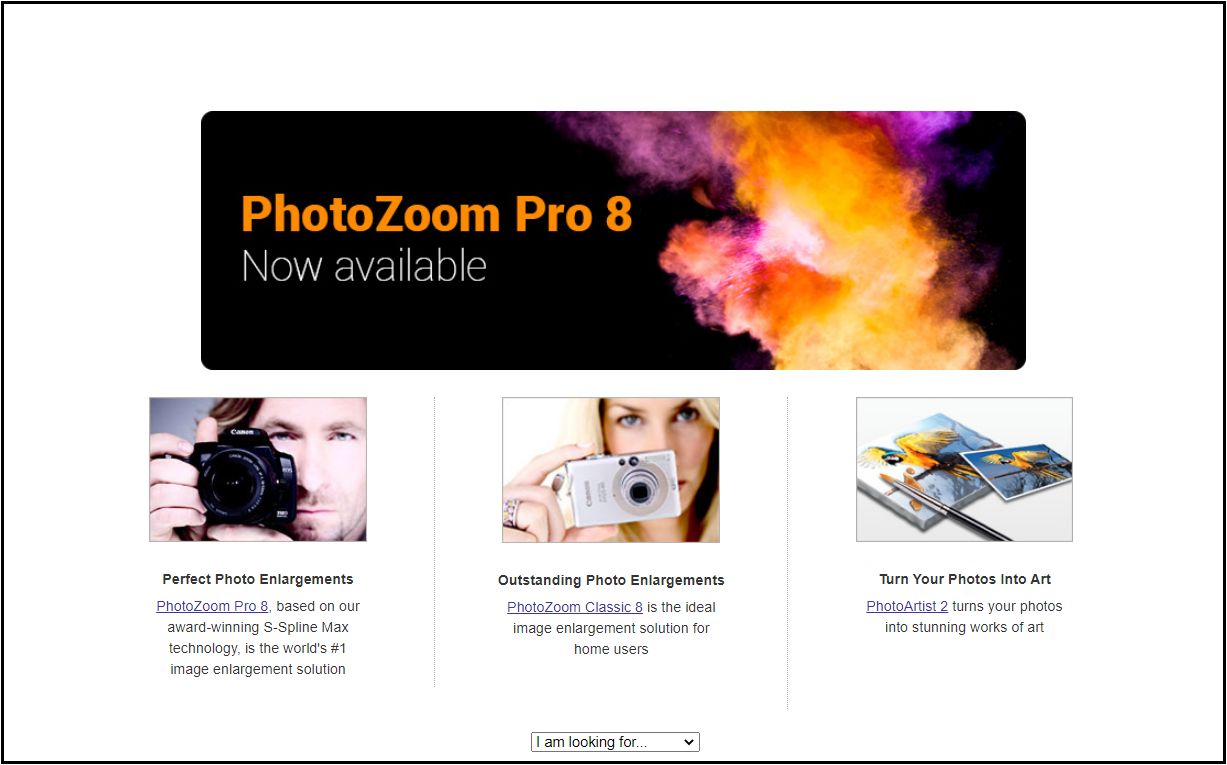This screenshot has width=1227, height=765.
Task: Visit the PhotoArtist 2 link
Action: pyautogui.click(x=907, y=606)
